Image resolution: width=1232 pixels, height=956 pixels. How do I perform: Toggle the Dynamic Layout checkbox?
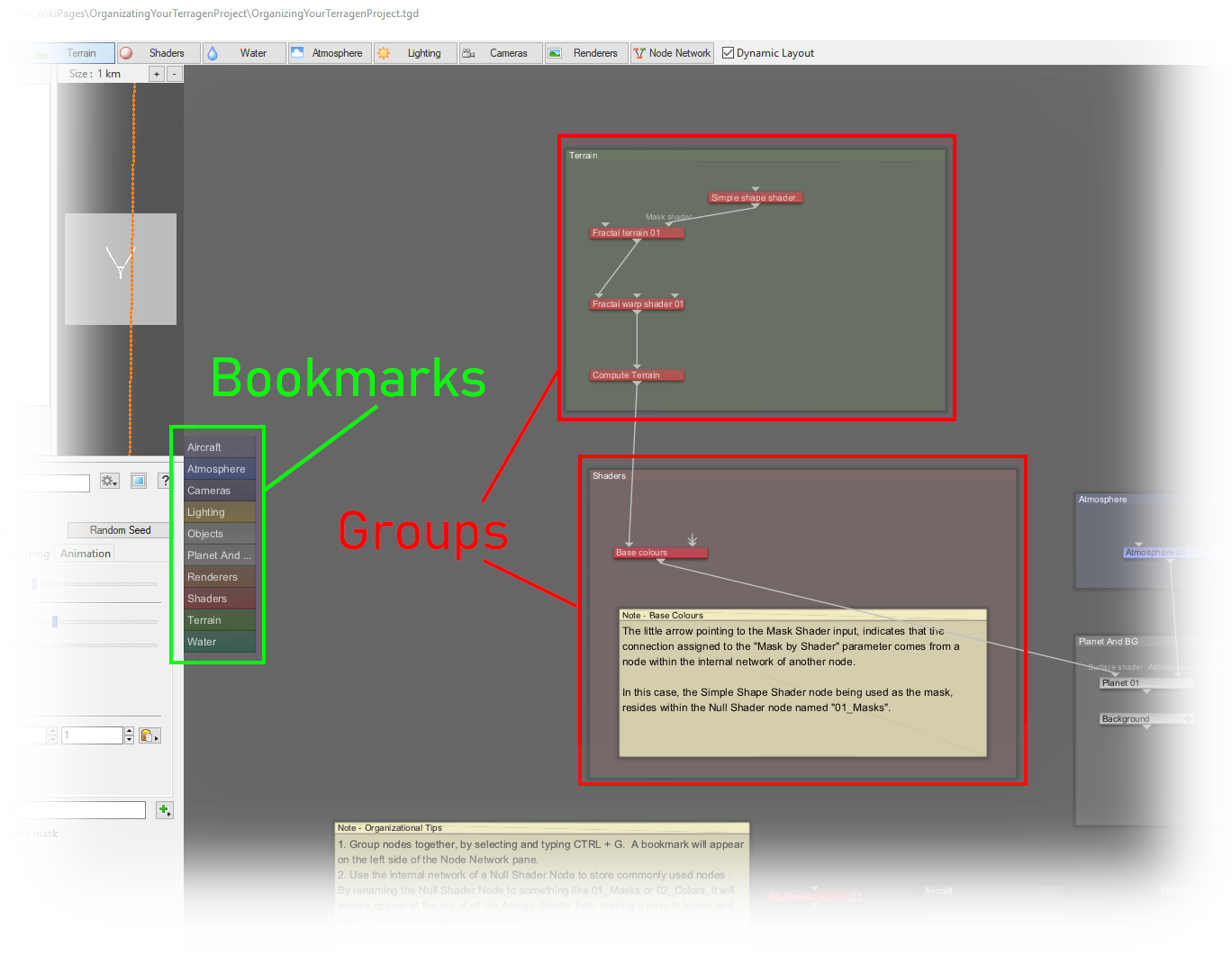pyautogui.click(x=728, y=53)
